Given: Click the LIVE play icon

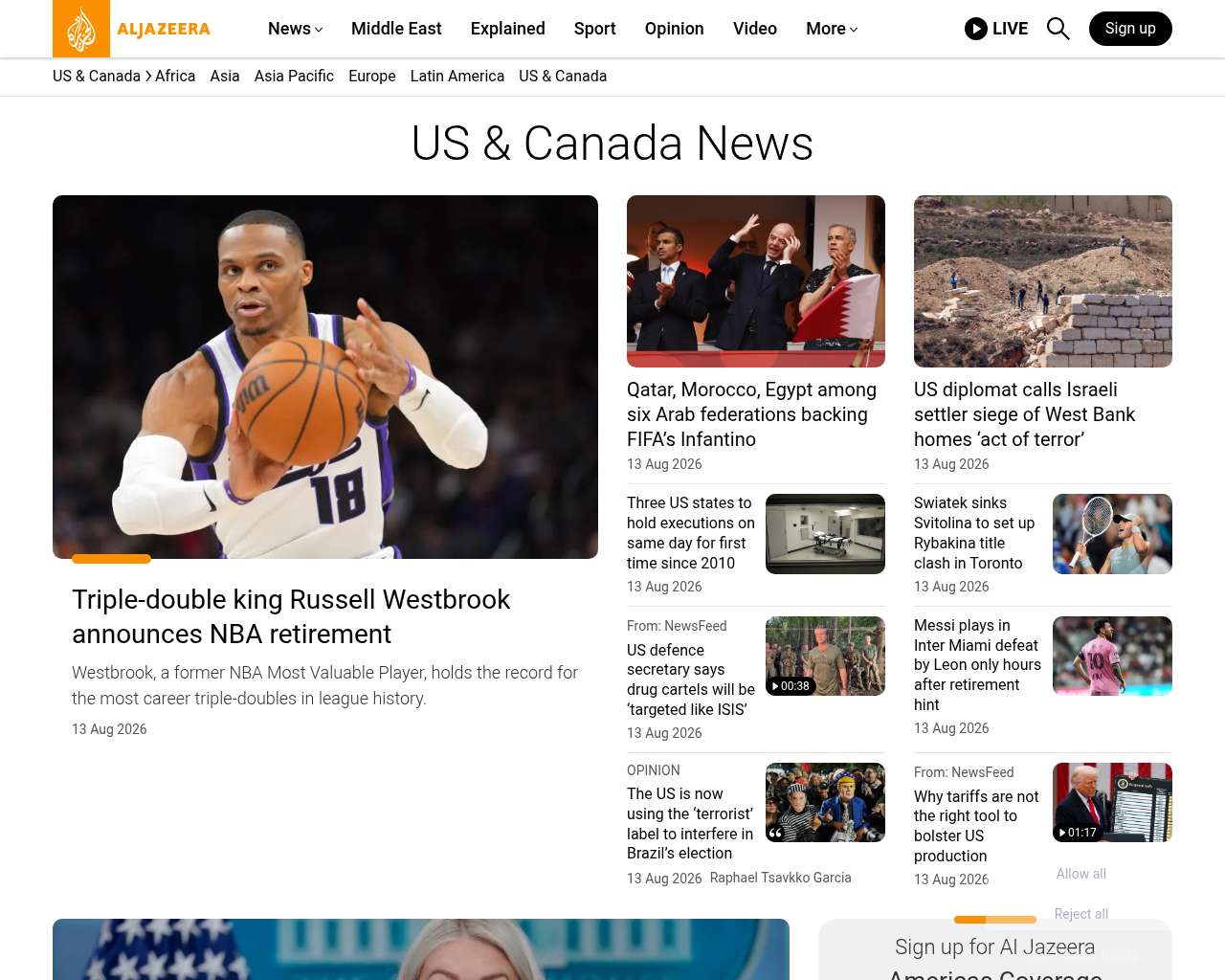Looking at the screenshot, I should (x=976, y=29).
